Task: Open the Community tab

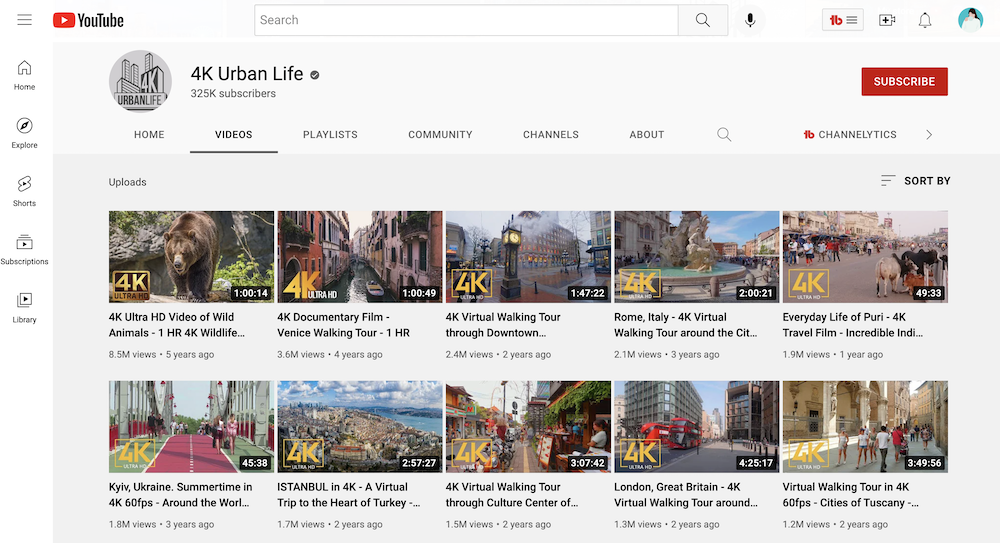Action: (440, 135)
